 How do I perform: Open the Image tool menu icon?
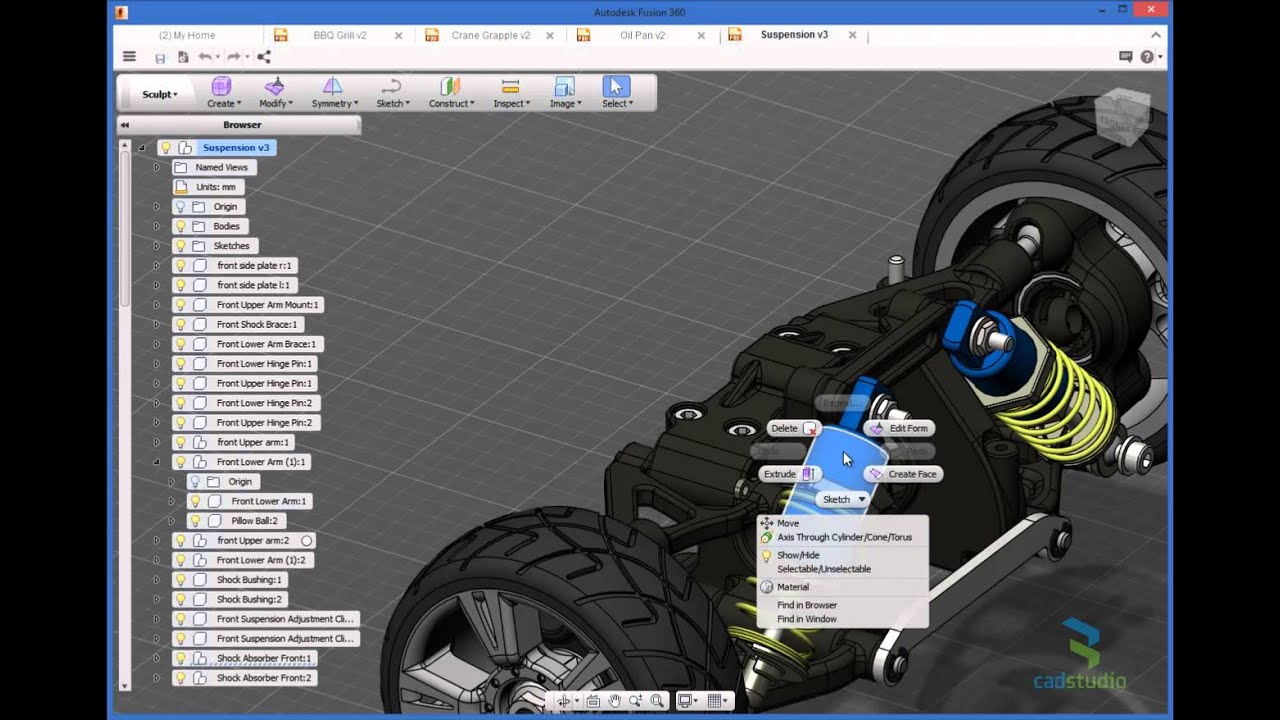tap(564, 87)
